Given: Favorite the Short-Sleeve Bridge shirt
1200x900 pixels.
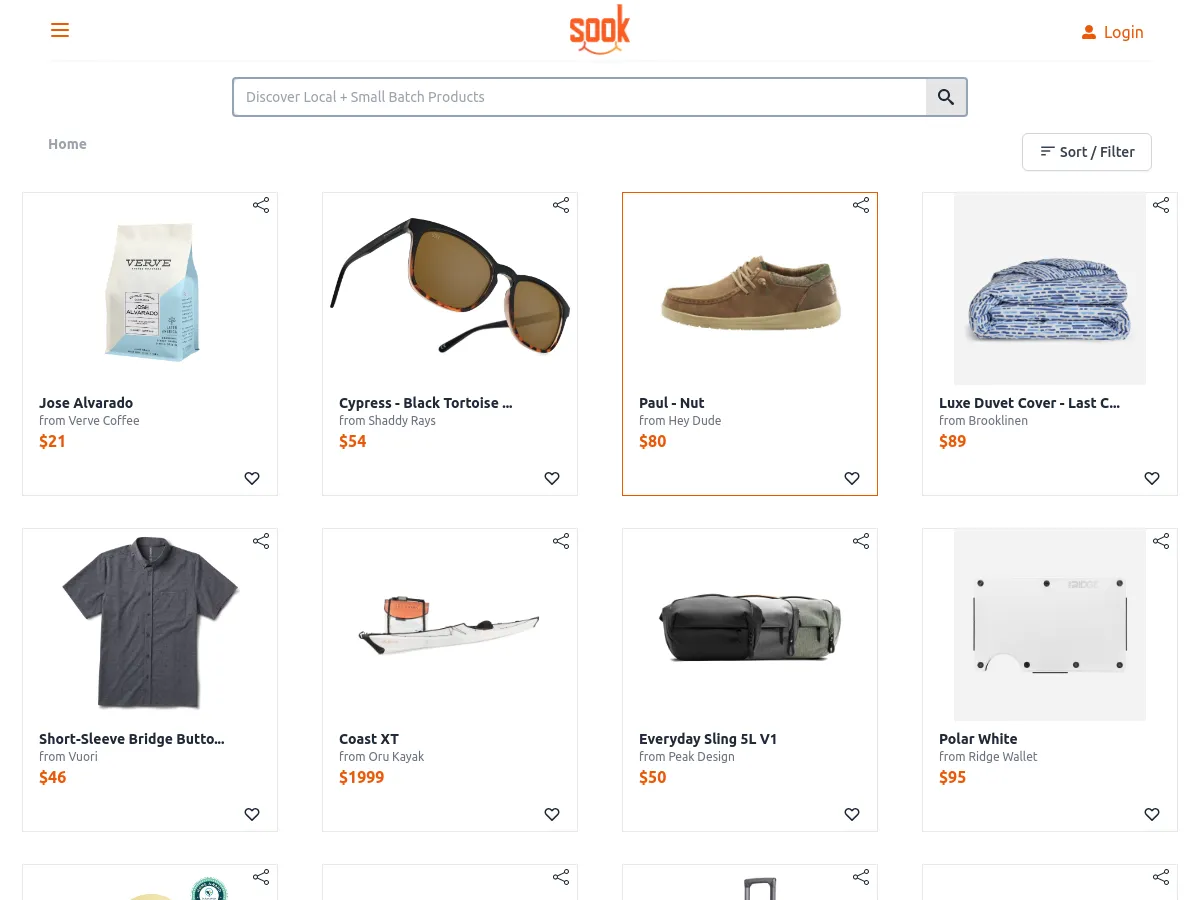Looking at the screenshot, I should [x=252, y=814].
